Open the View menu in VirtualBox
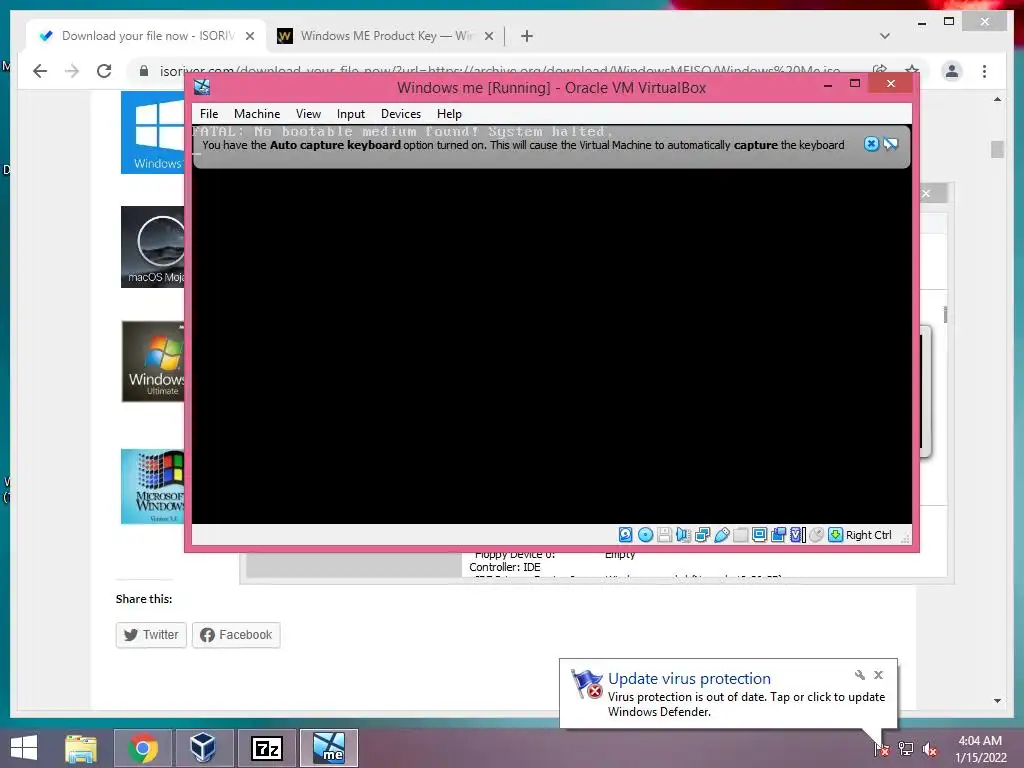1024x768 pixels. [308, 114]
